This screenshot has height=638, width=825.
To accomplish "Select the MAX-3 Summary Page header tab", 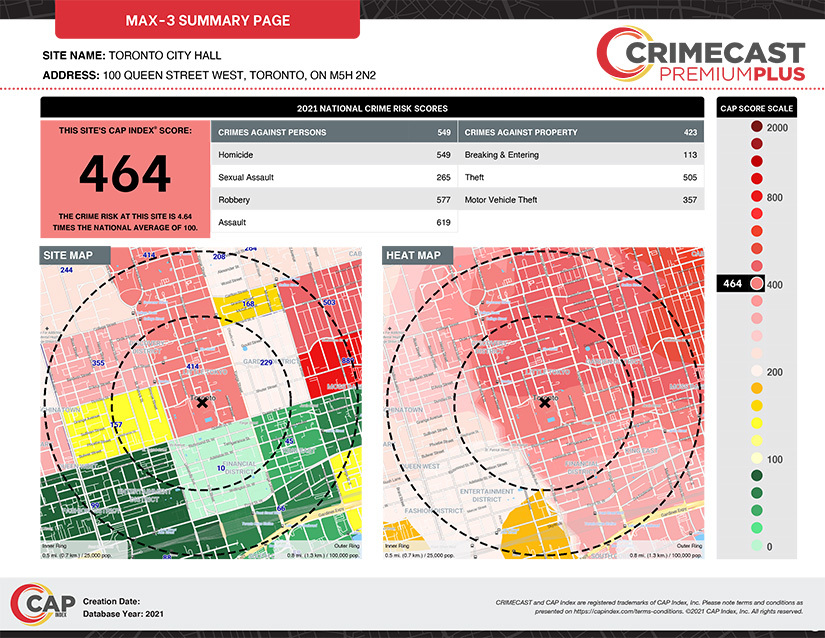I will (207, 20).
